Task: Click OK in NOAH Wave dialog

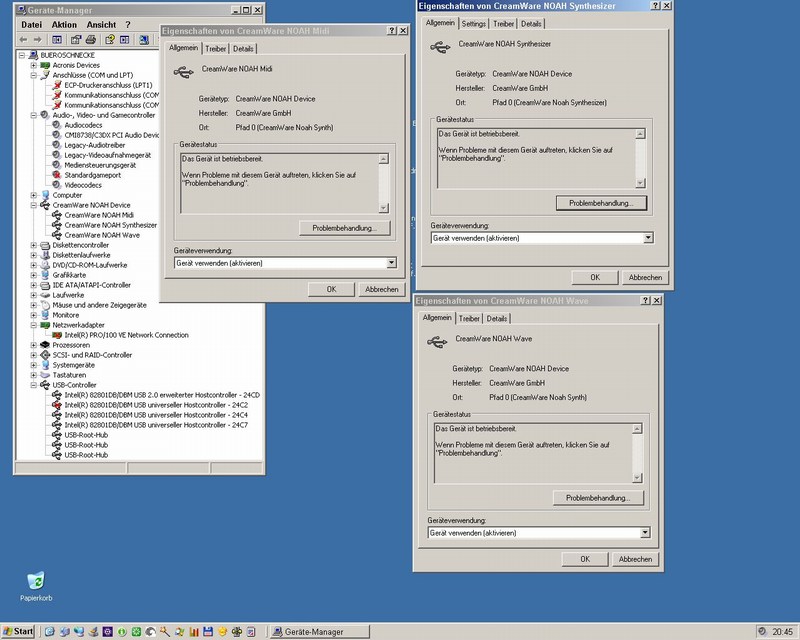Action: 585,559
